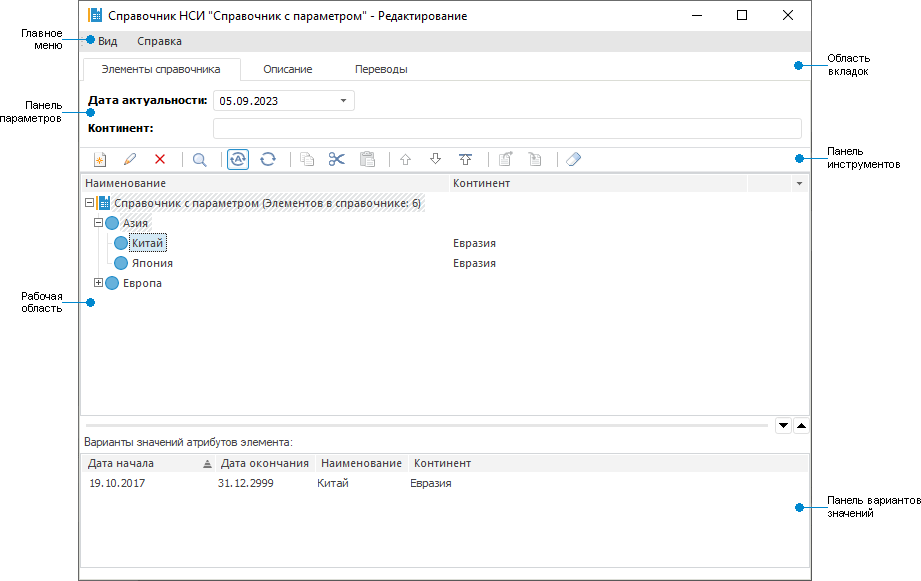The height and width of the screenshot is (581, 921).
Task: Click the root dictionary table icon
Action: [103, 203]
